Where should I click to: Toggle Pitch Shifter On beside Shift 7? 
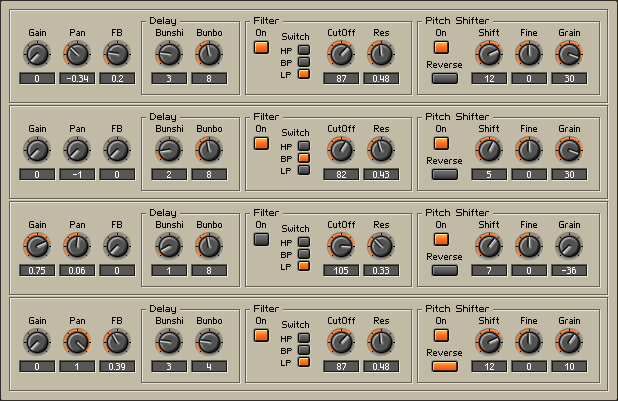[x=441, y=239]
